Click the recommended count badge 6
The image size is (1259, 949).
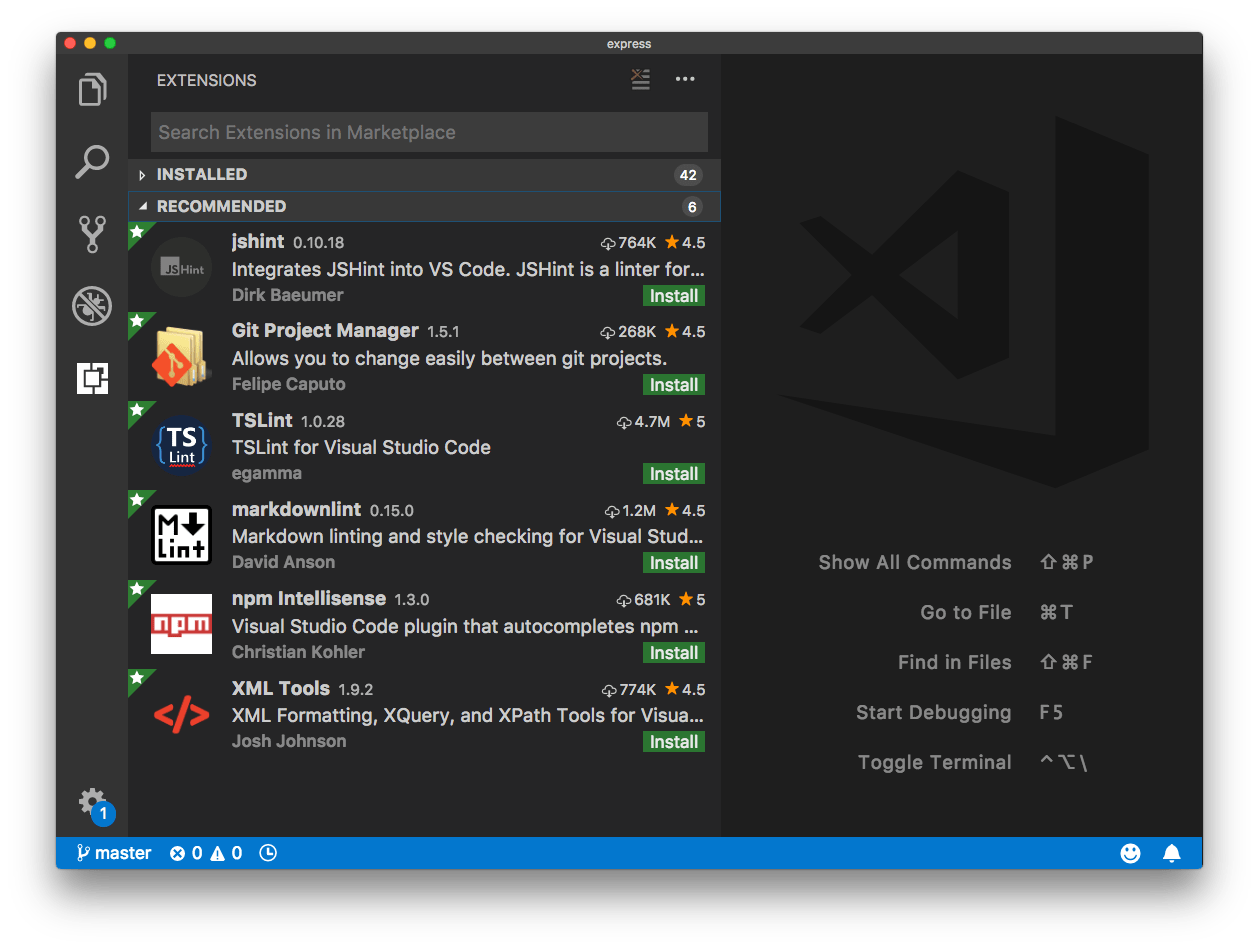coord(692,207)
